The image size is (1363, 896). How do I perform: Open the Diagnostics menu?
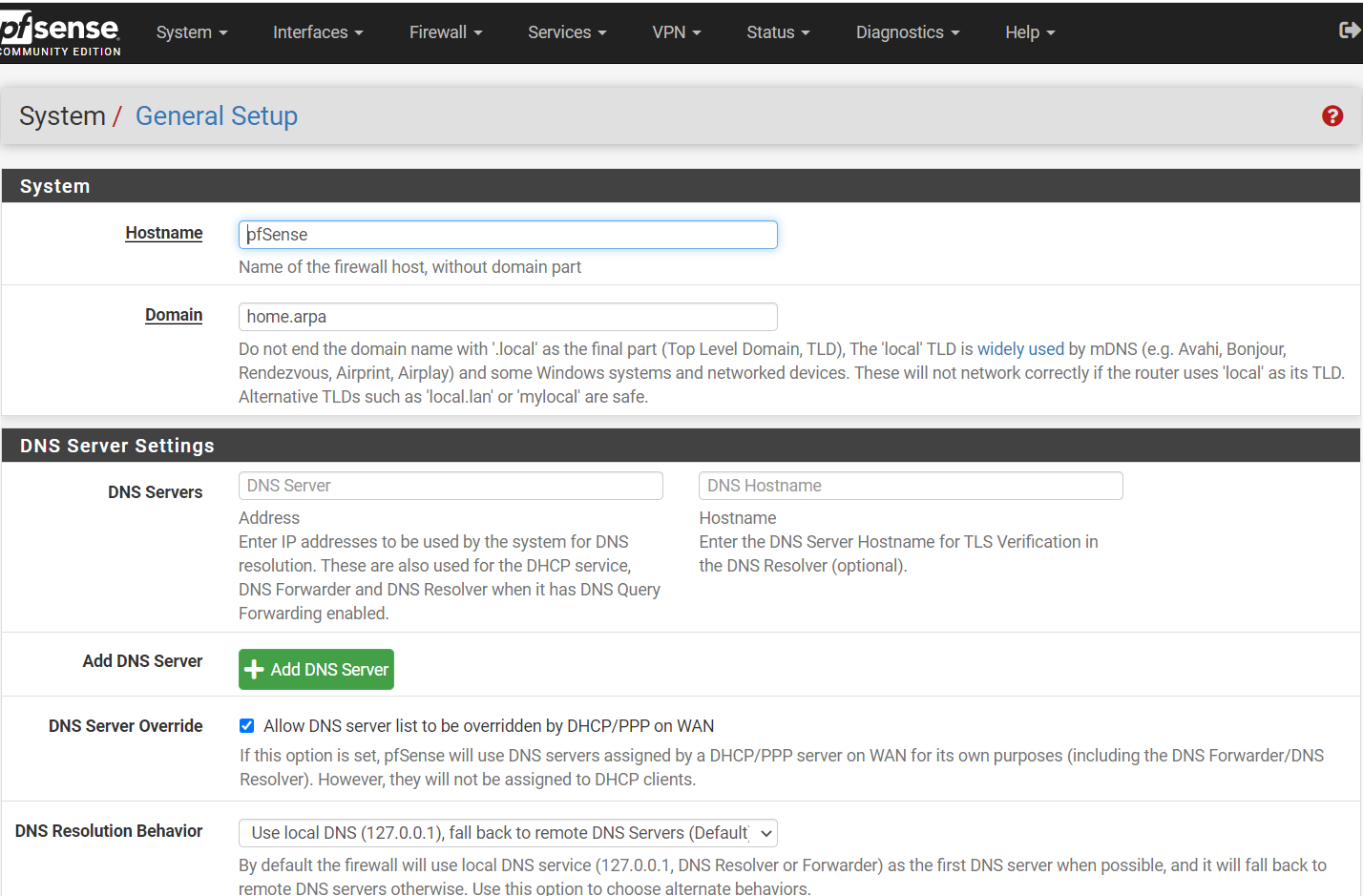click(908, 32)
